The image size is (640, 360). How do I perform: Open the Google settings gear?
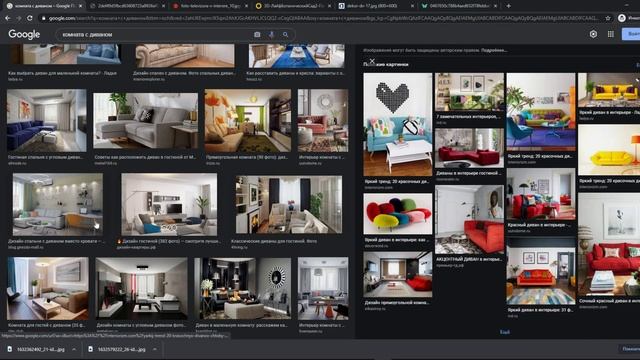[593, 34]
